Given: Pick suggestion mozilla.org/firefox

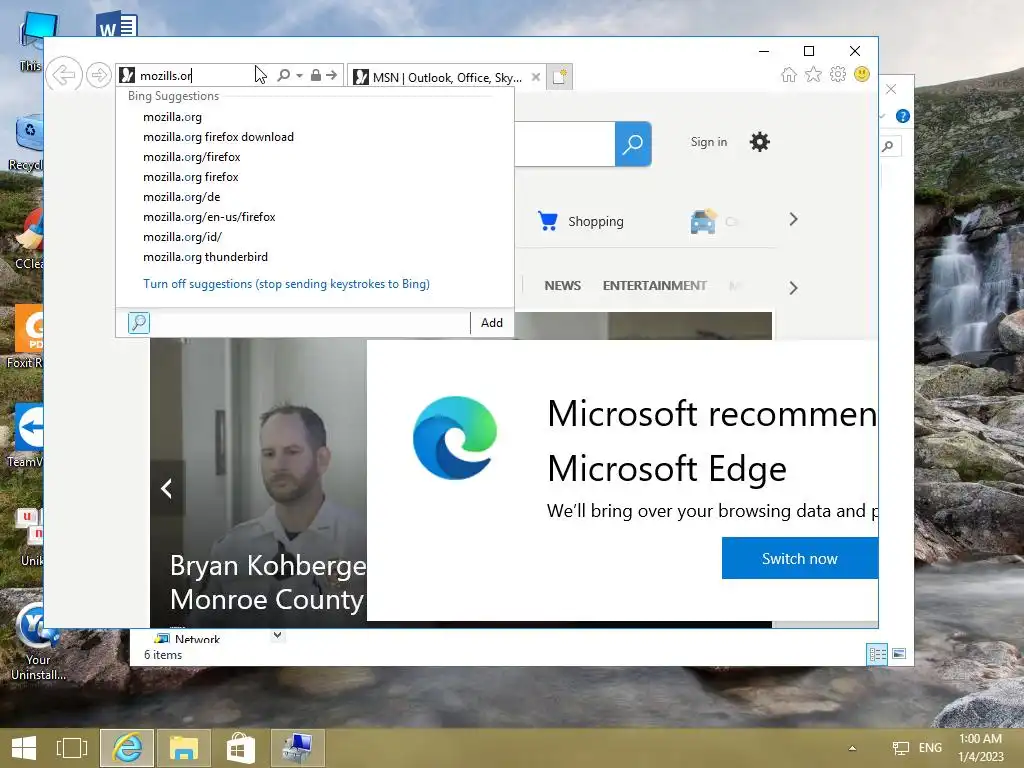Looking at the screenshot, I should pos(191,157).
